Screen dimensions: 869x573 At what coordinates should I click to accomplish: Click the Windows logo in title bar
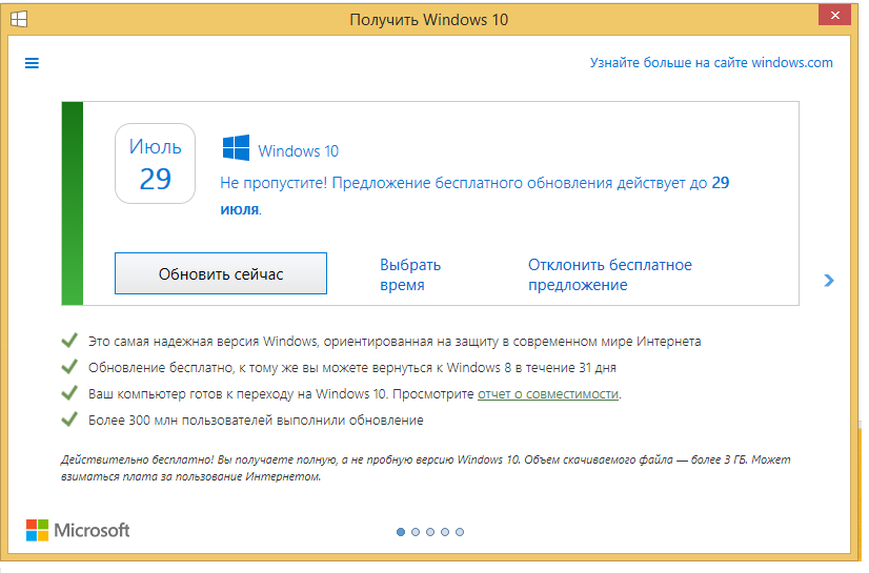click(x=19, y=19)
